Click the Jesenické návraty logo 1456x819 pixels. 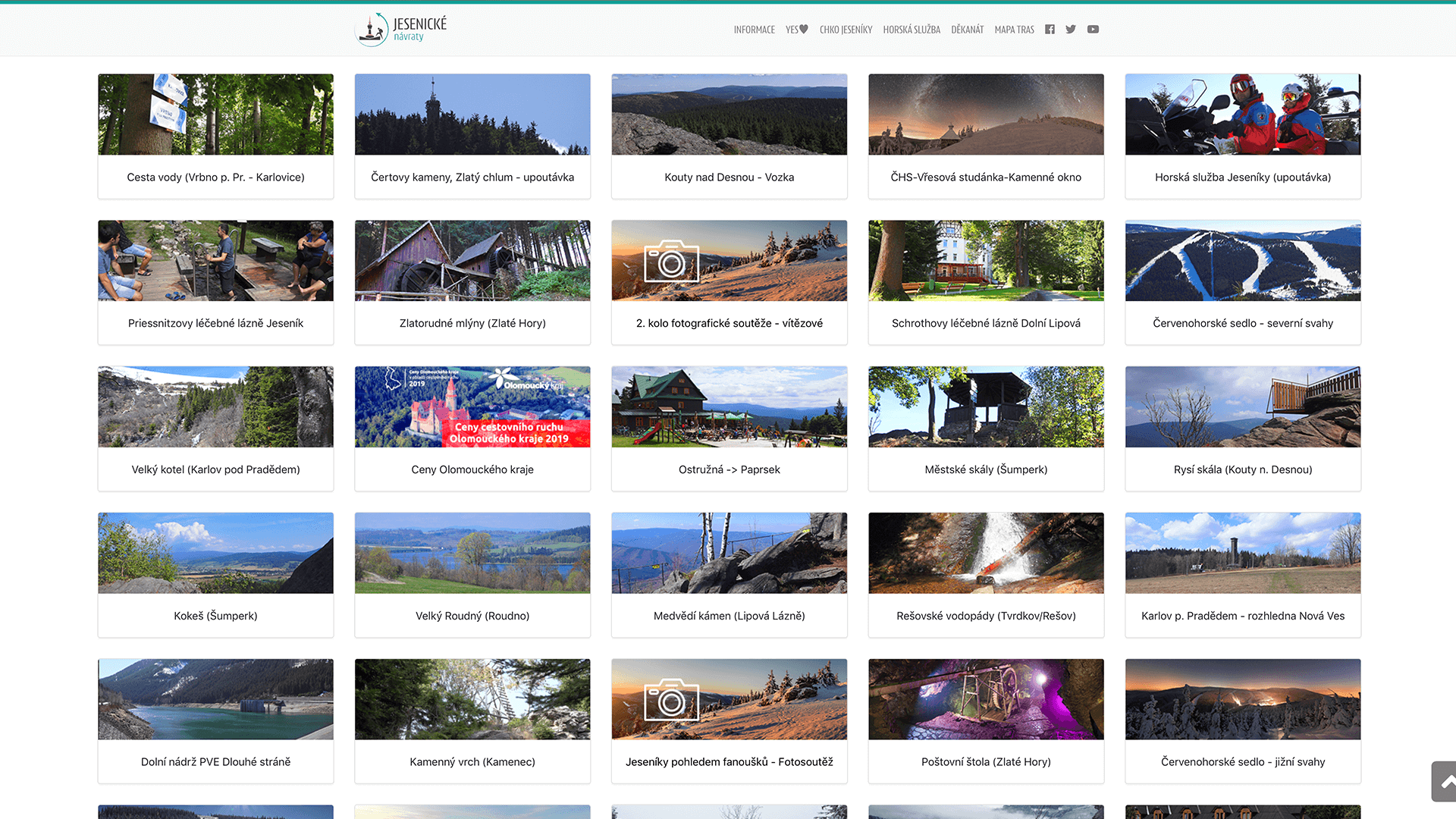point(401,30)
